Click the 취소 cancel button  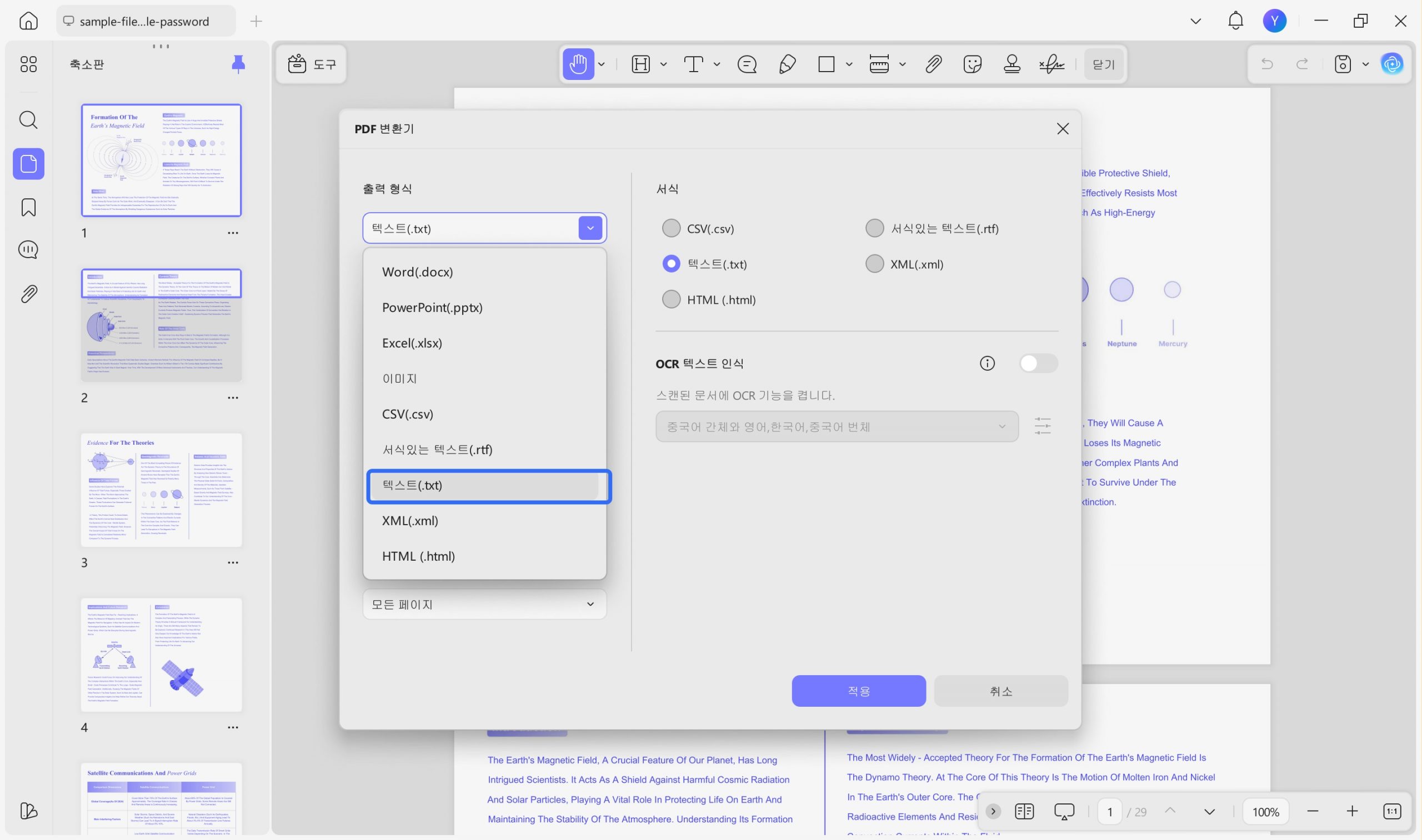1000,691
